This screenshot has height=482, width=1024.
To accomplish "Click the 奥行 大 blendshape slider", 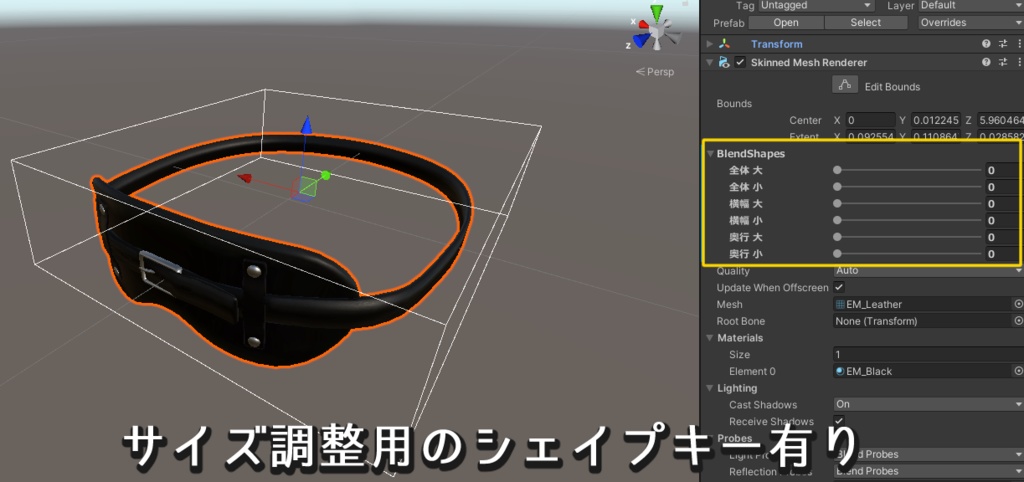I will [x=908, y=237].
